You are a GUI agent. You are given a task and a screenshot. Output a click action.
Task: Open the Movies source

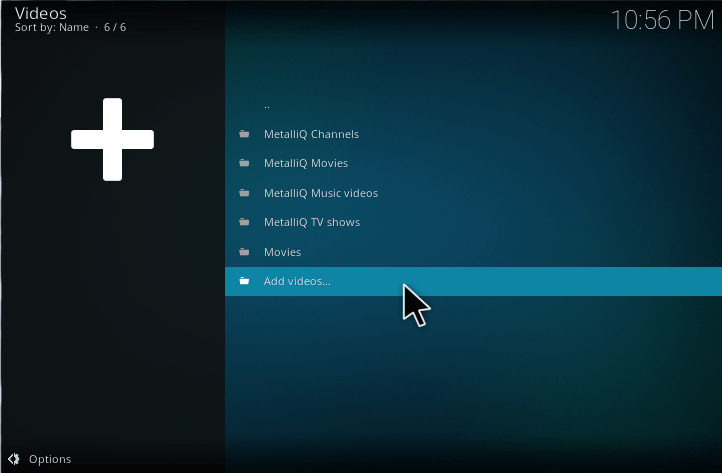[473, 252]
